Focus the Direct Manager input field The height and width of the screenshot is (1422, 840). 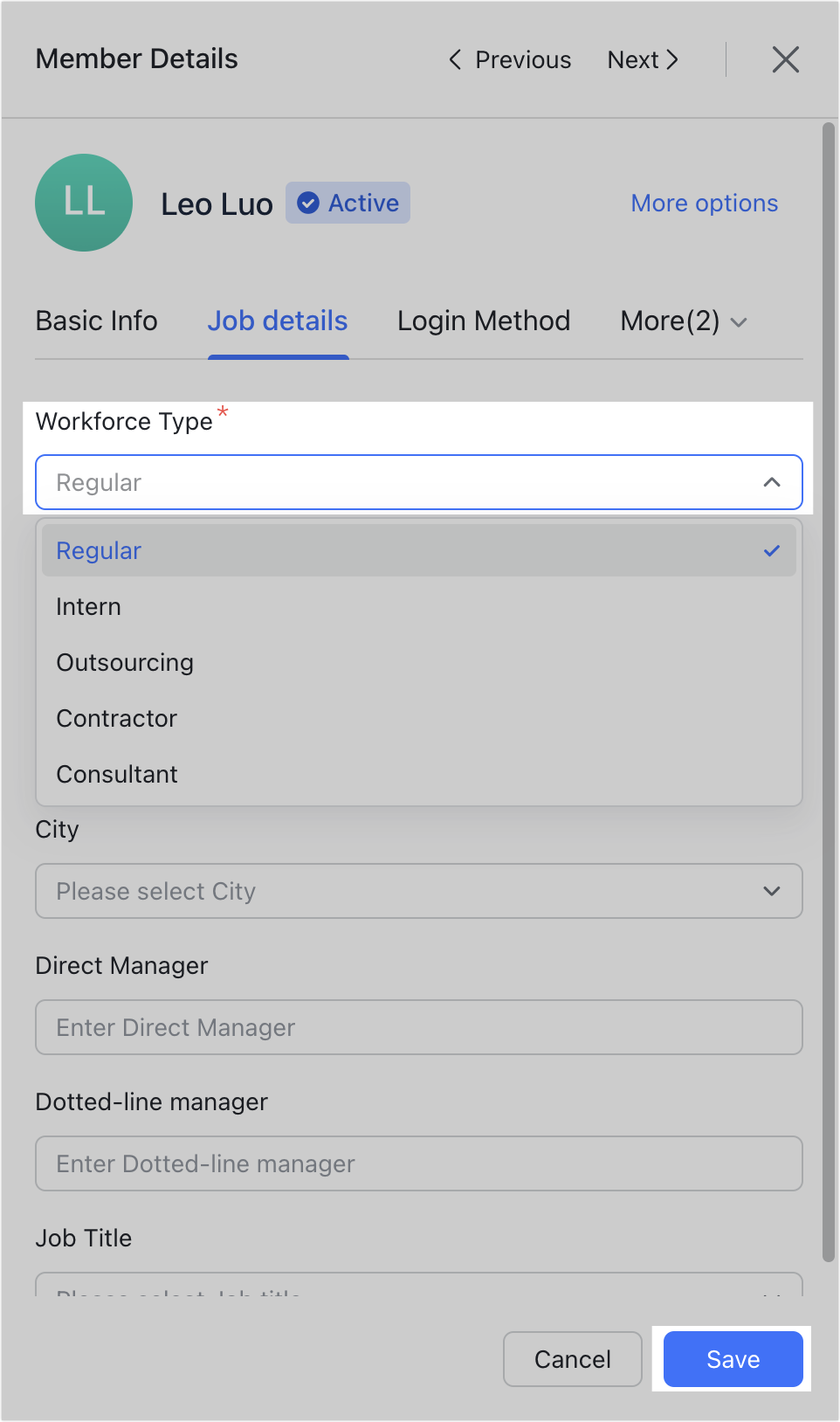click(419, 1027)
